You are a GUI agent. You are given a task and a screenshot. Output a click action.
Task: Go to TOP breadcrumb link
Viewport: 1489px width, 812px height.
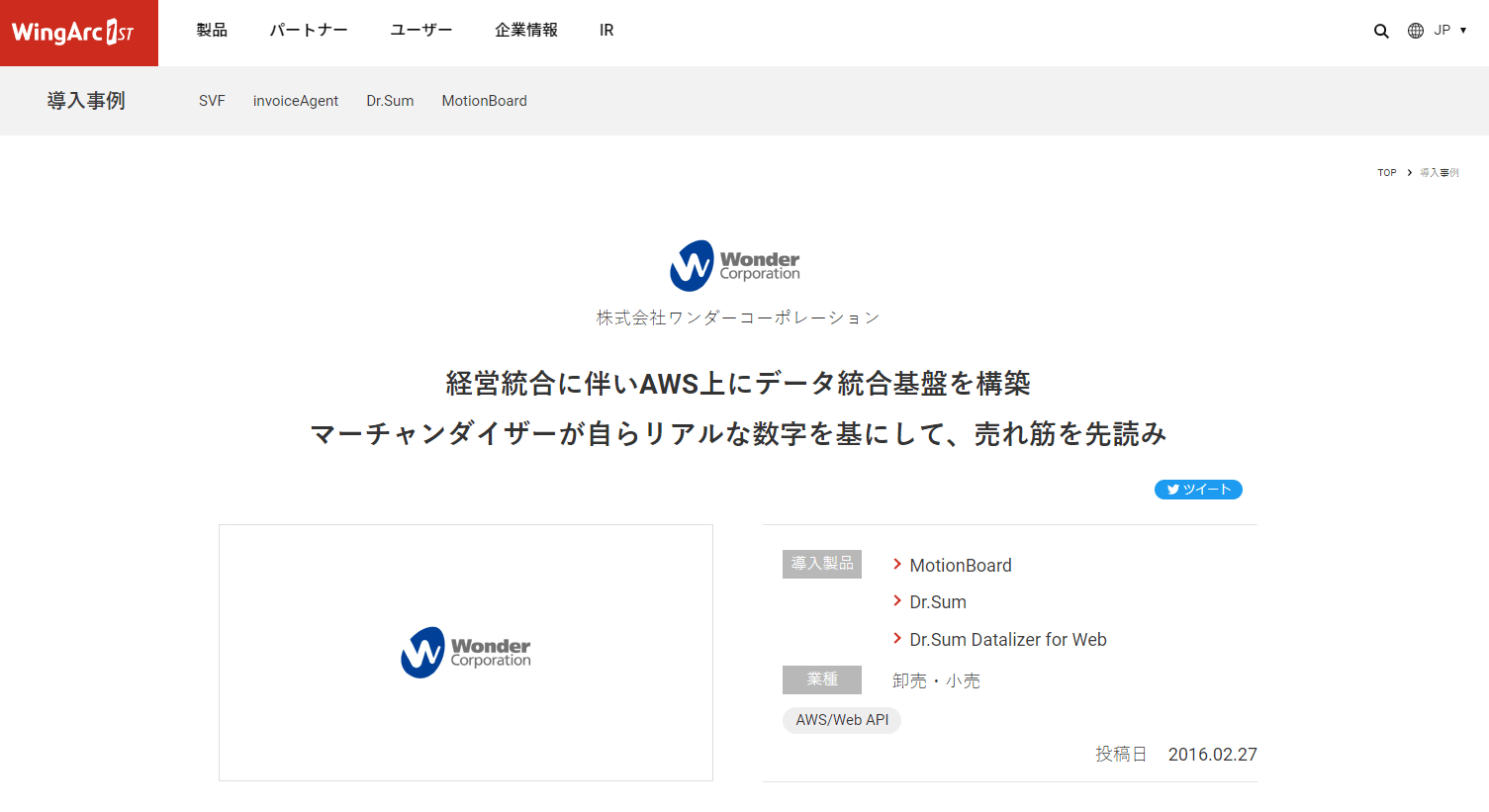pos(1387,172)
